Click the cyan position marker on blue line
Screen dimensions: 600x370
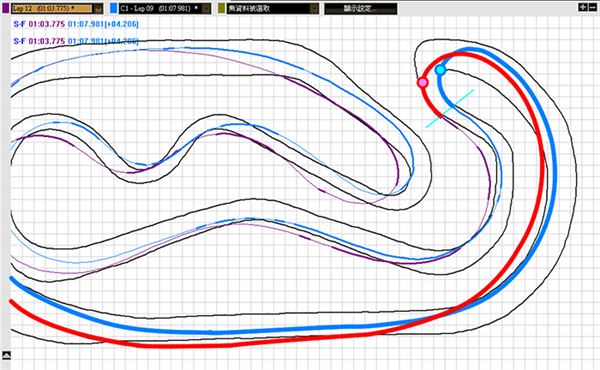click(440, 70)
